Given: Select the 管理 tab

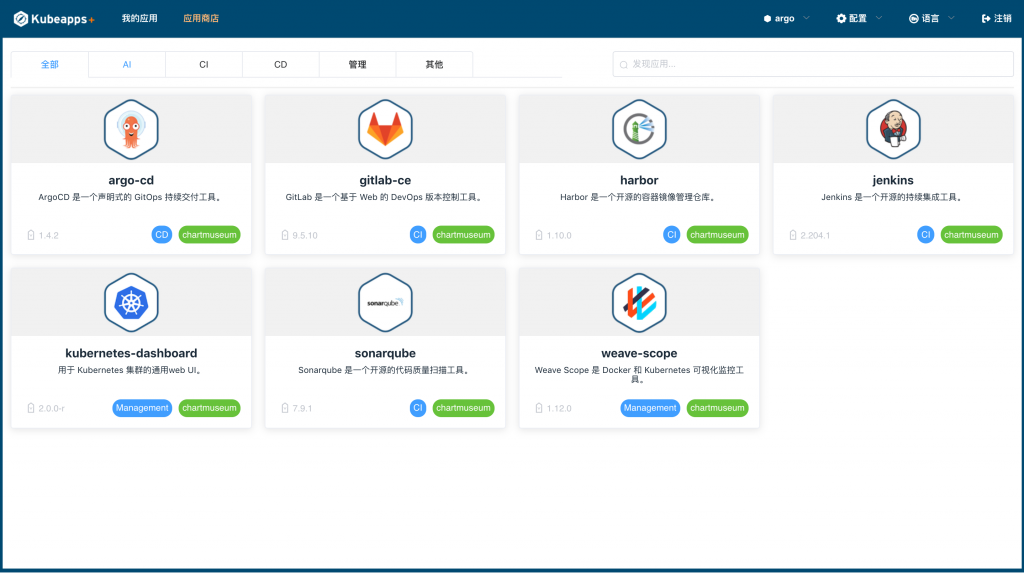Looking at the screenshot, I should pyautogui.click(x=357, y=65).
